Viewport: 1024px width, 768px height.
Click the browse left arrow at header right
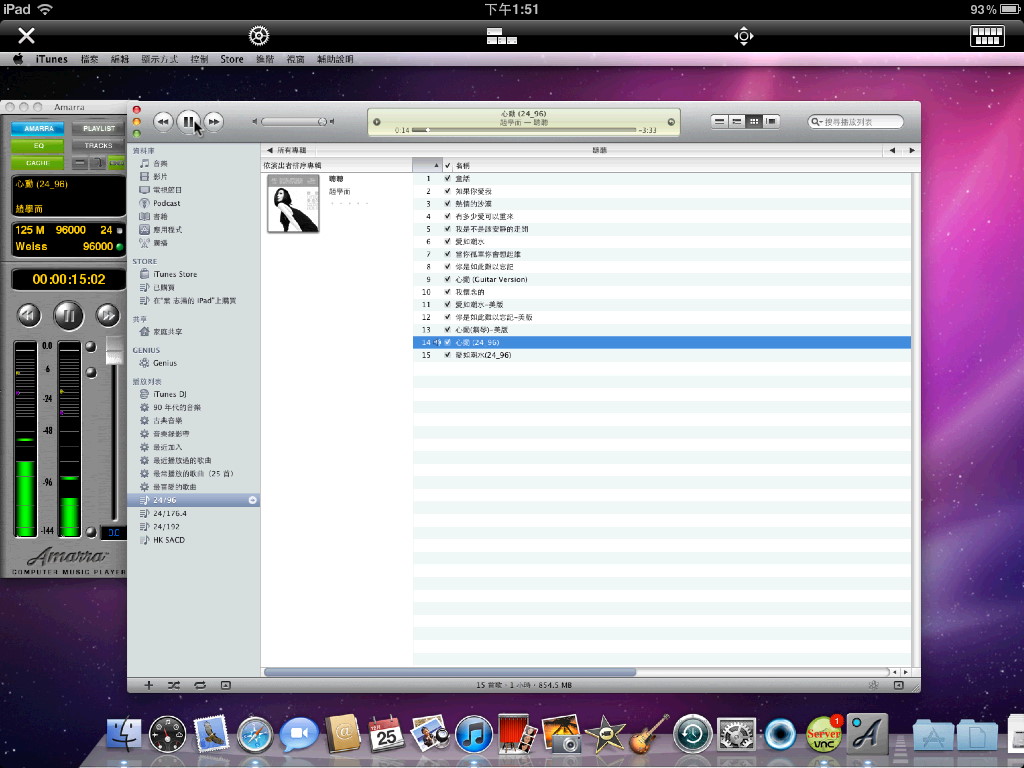892,150
